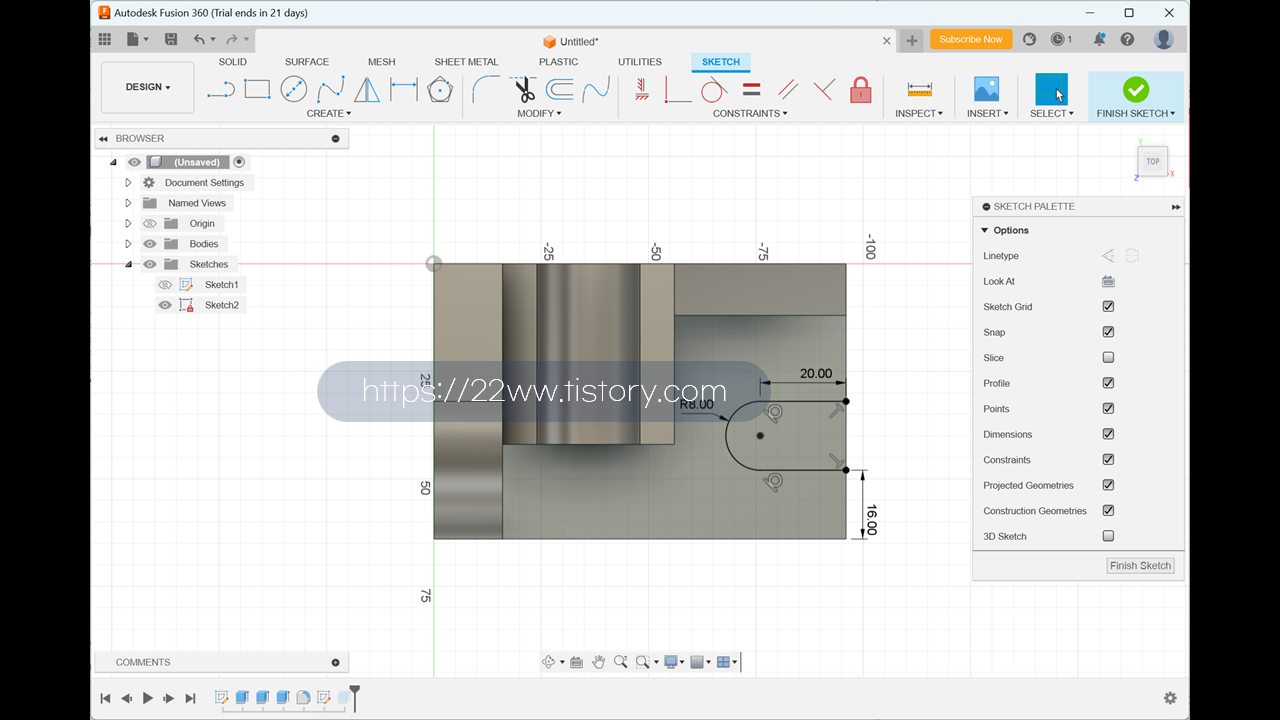Select the Offset modify tool
1280x720 pixels.
(x=560, y=89)
